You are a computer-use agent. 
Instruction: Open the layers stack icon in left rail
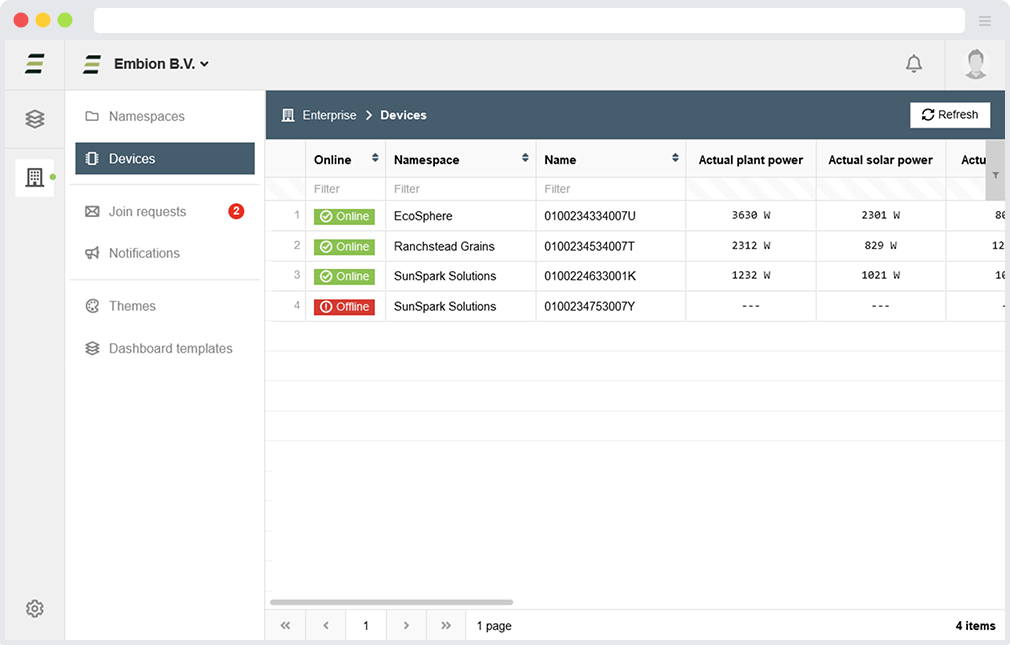coord(35,119)
